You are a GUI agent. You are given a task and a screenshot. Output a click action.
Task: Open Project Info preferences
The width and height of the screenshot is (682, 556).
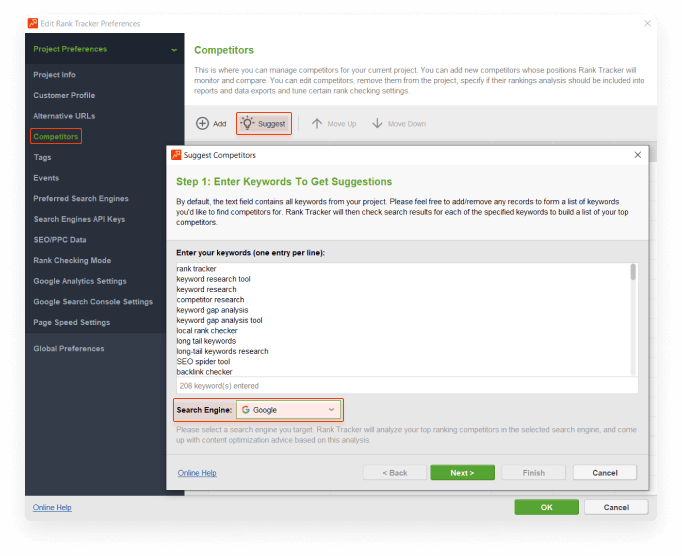[54, 75]
